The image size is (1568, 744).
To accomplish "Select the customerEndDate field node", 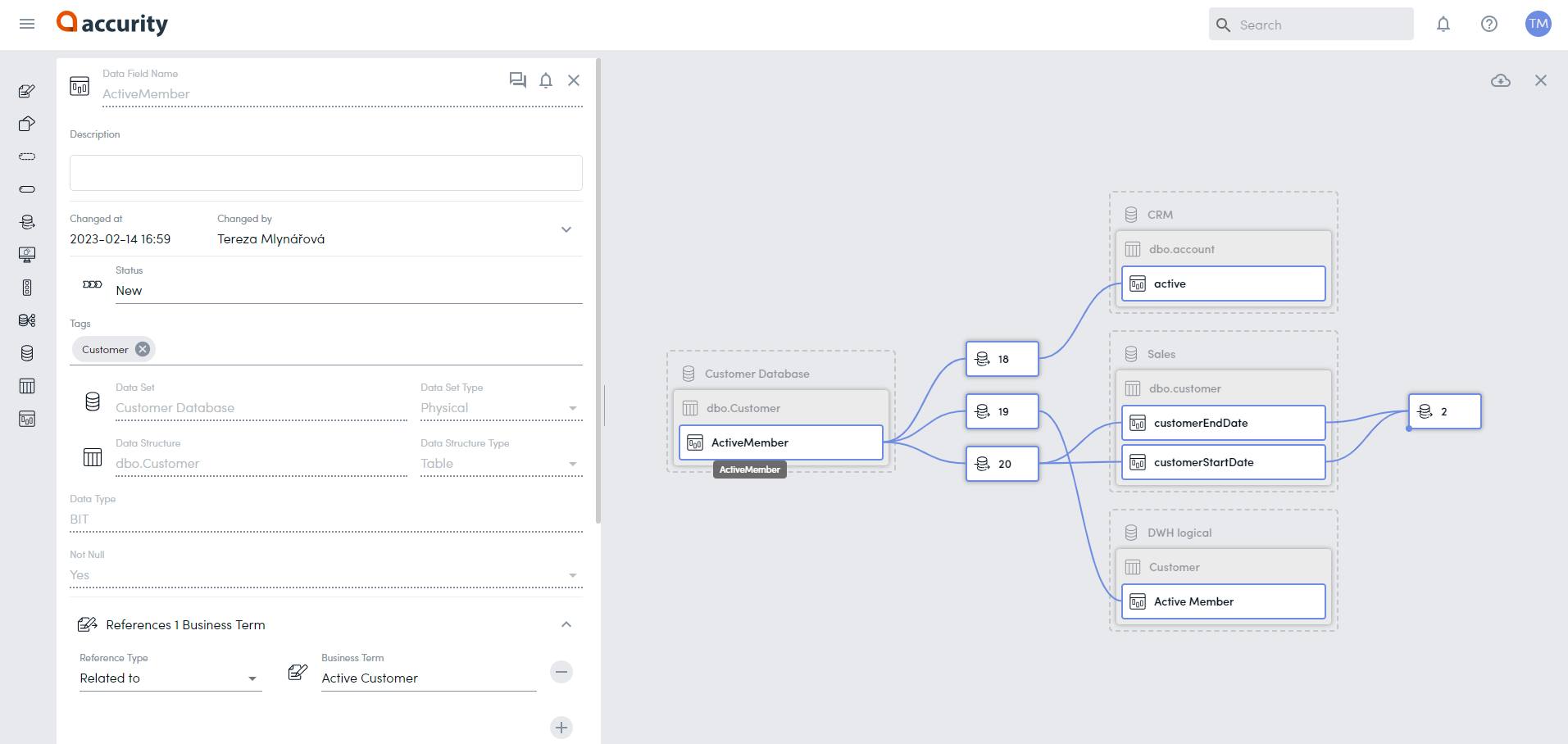I will pos(1224,423).
